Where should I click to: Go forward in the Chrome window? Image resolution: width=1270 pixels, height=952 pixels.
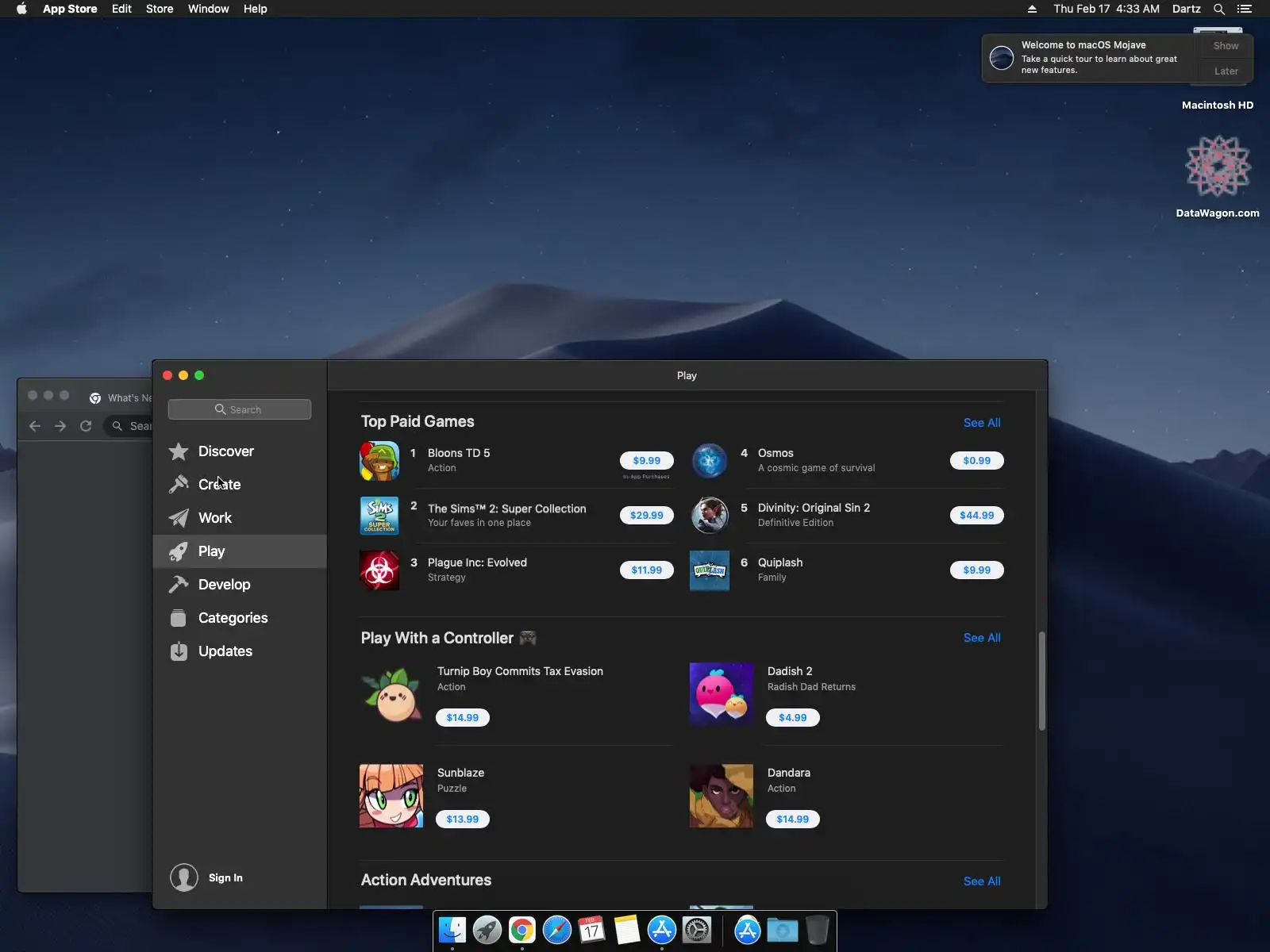pos(60,426)
